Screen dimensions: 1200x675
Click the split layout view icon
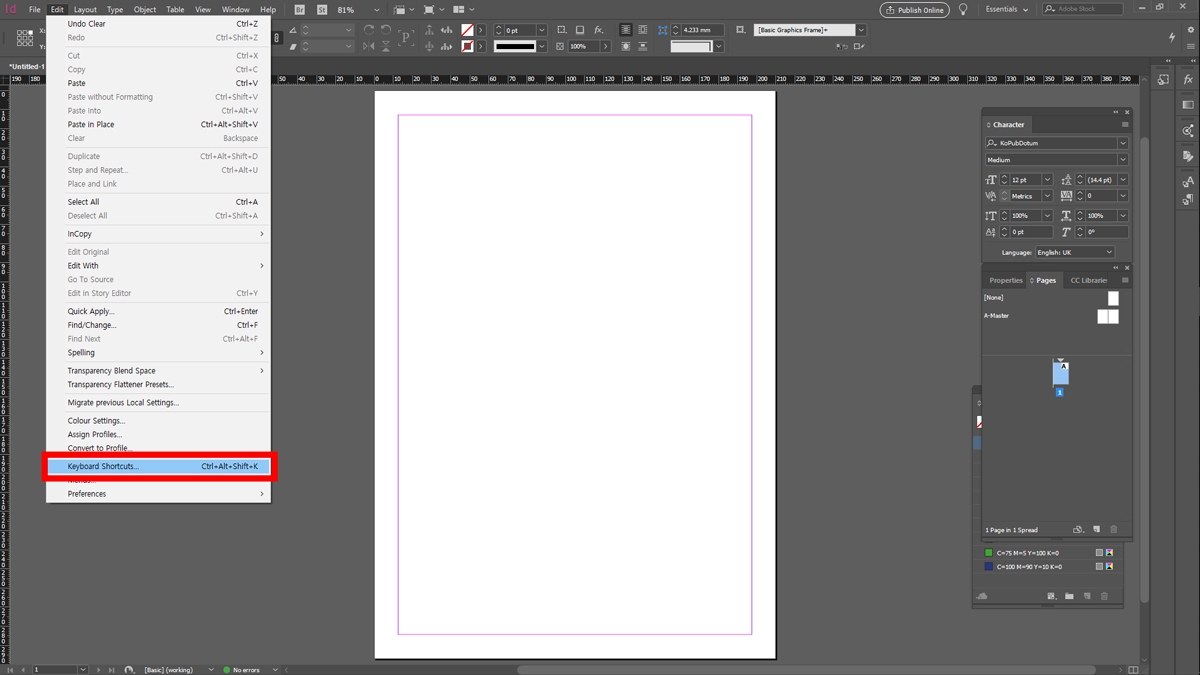click(x=1133, y=669)
